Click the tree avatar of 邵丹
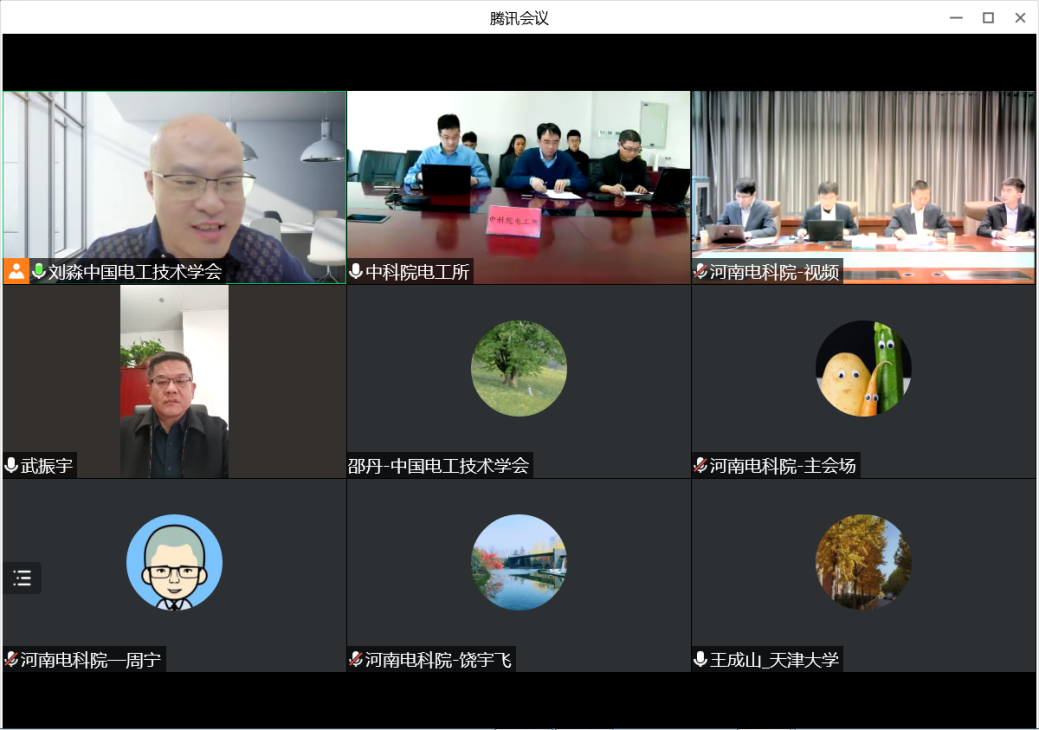Viewport: 1039px width, 730px height. pyautogui.click(x=518, y=368)
